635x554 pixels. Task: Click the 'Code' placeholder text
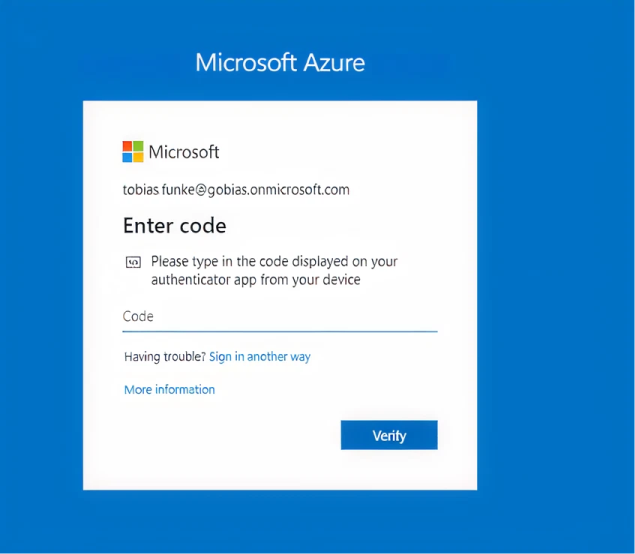pyautogui.click(x=138, y=316)
